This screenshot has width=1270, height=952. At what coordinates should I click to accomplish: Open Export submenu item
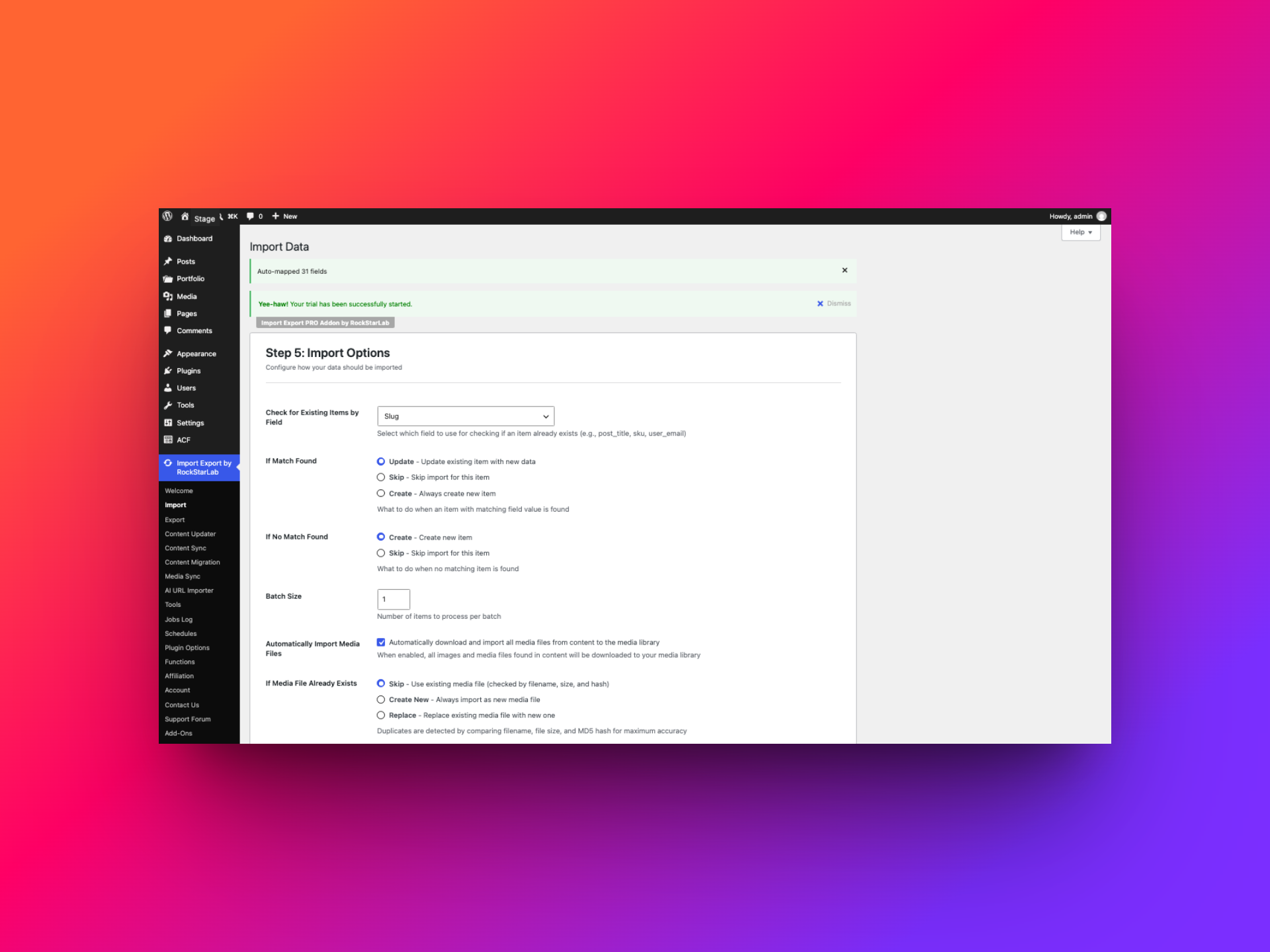pyautogui.click(x=175, y=520)
